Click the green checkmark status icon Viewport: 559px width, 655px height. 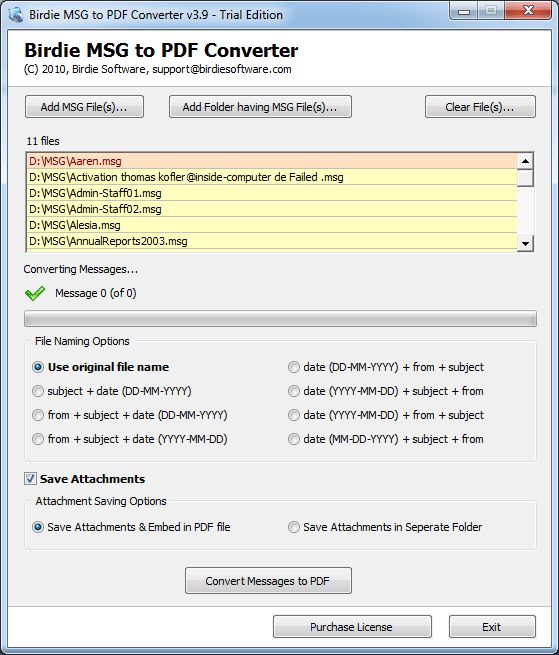point(35,293)
